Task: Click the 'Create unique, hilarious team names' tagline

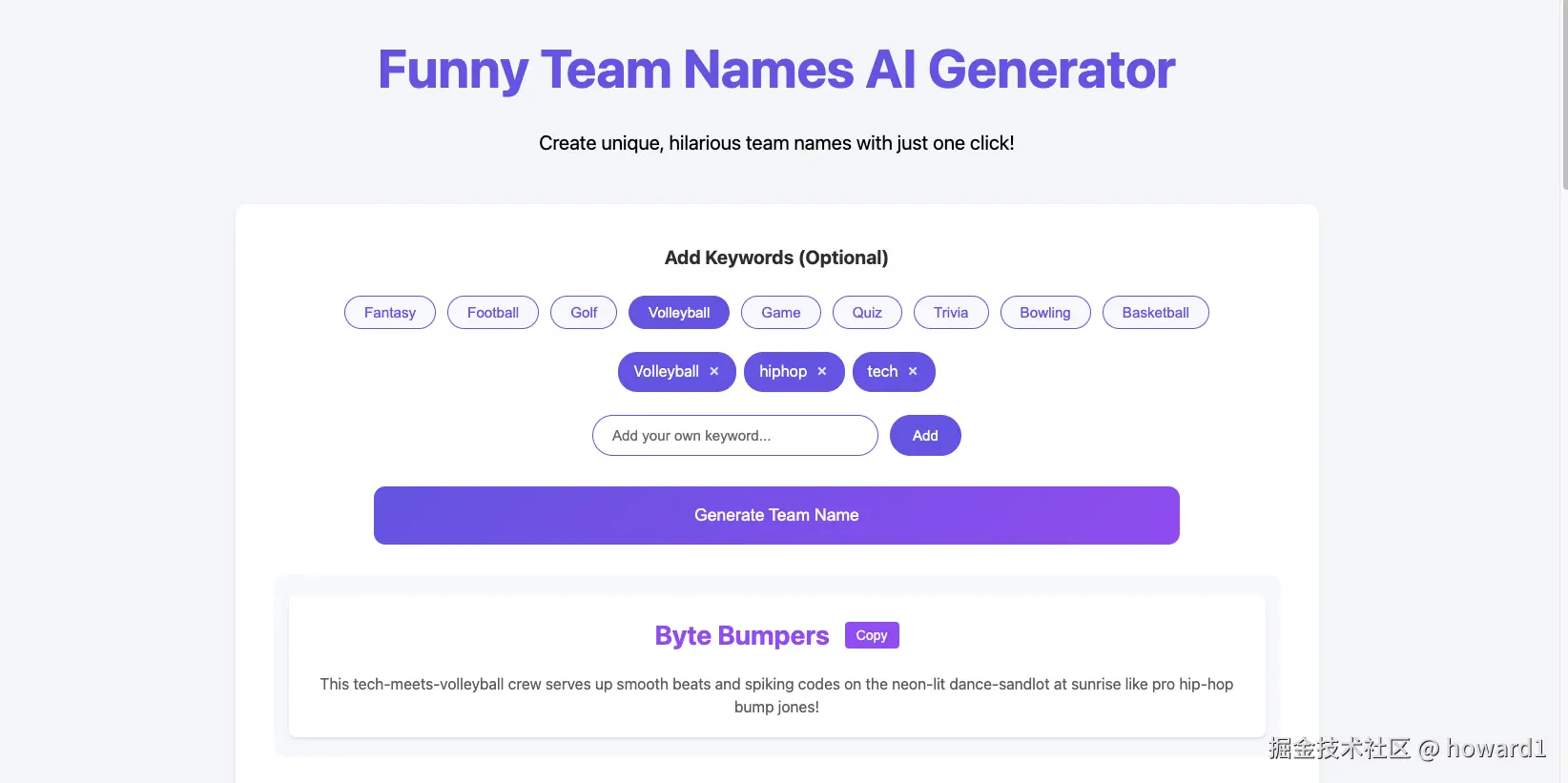Action: pos(776,143)
